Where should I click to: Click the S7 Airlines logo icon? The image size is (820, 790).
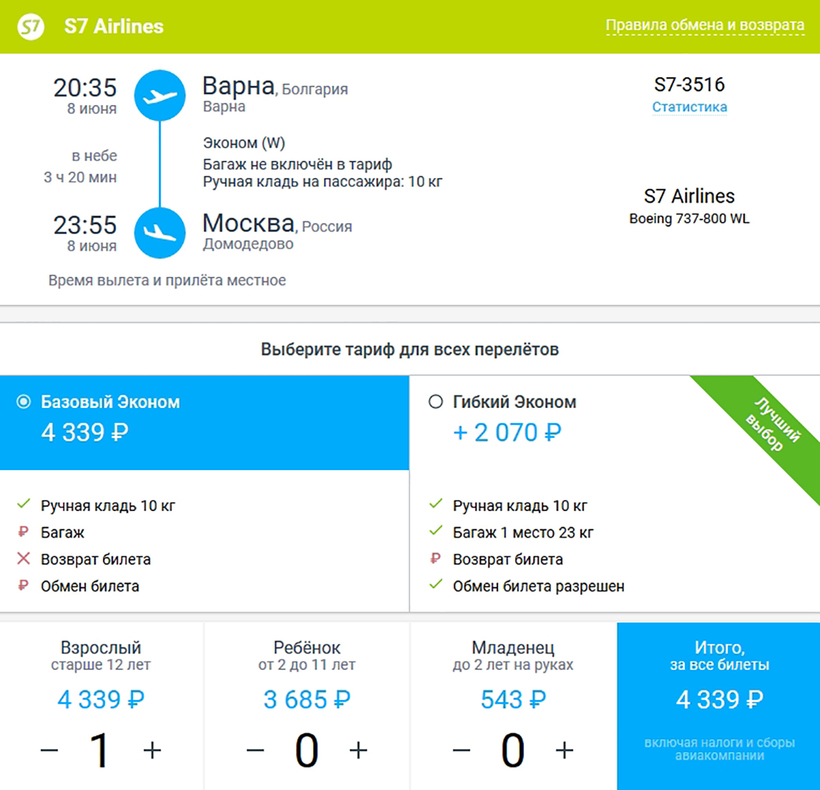[x=31, y=26]
